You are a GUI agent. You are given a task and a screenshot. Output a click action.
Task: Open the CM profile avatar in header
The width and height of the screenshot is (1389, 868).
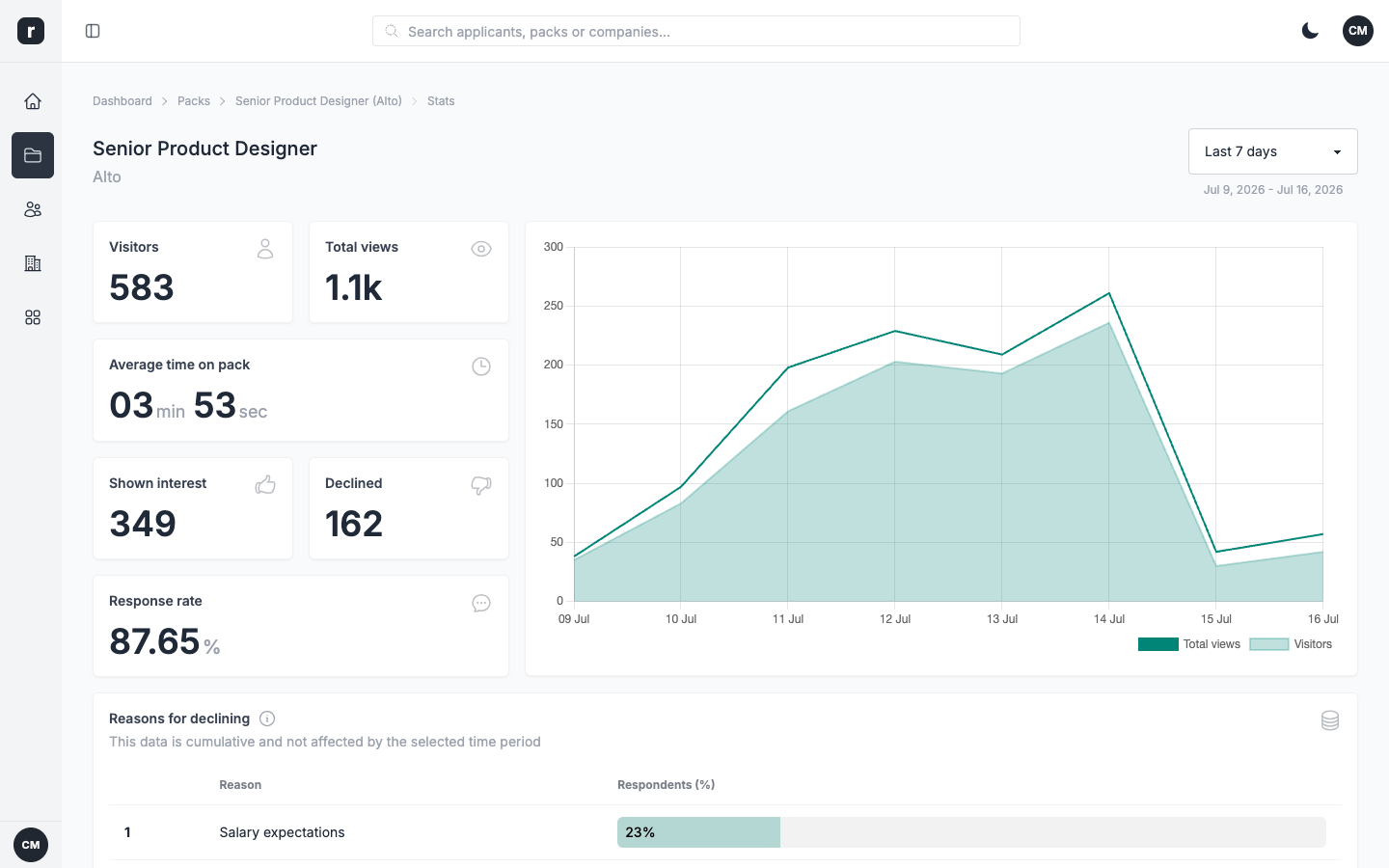(1358, 31)
